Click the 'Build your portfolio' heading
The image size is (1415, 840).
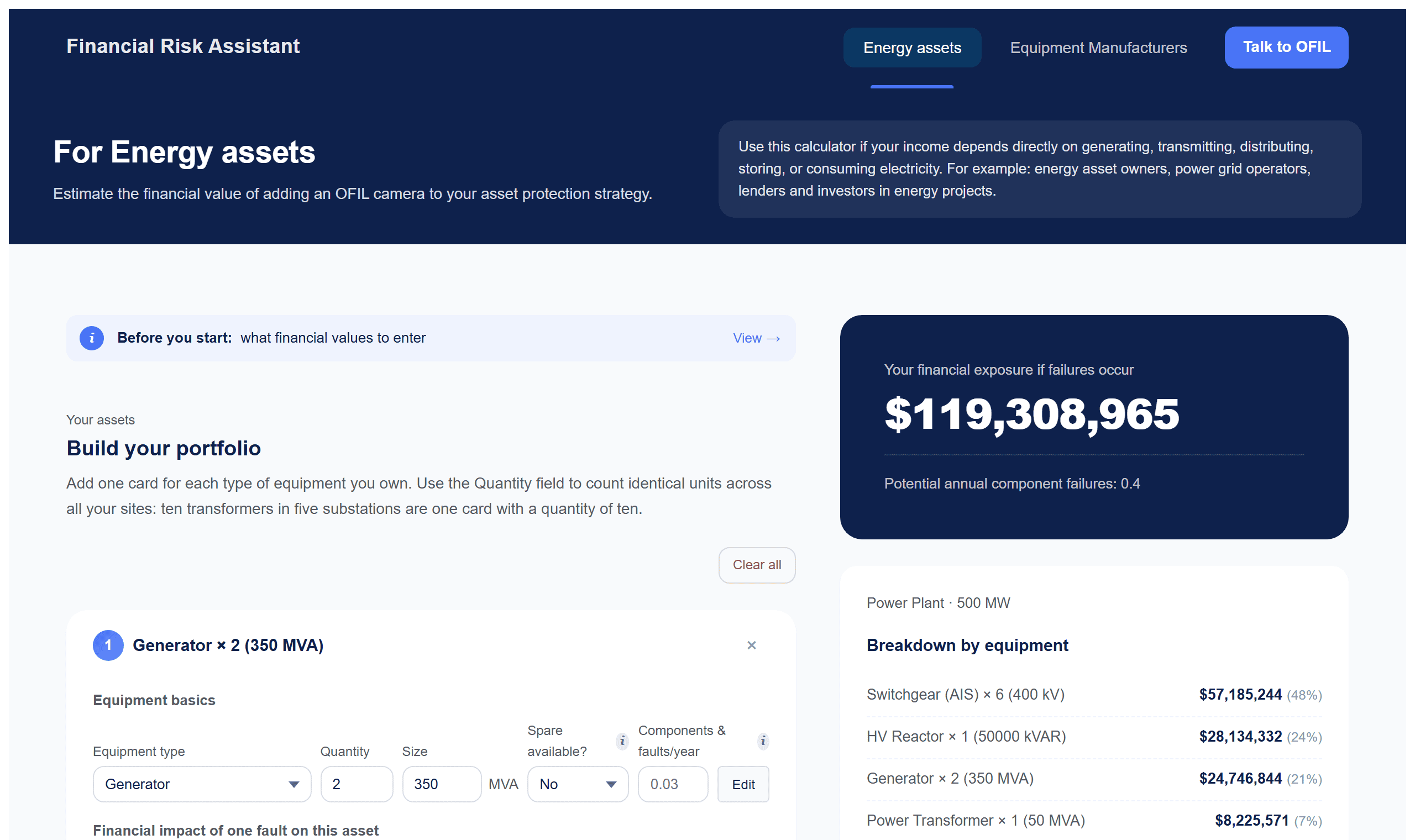coord(164,448)
